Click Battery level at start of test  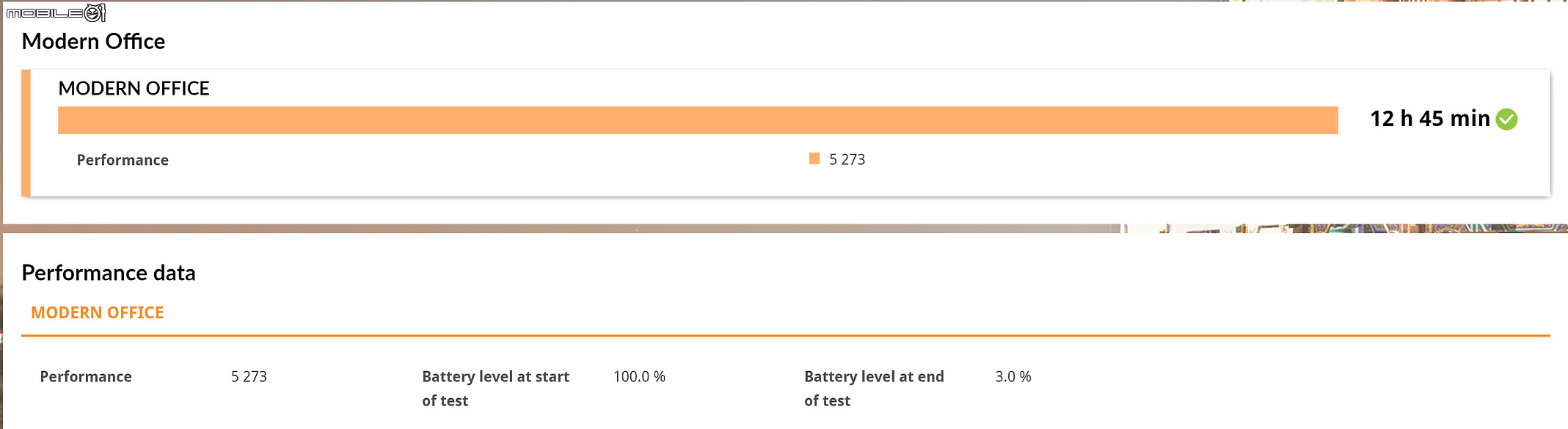pos(495,388)
